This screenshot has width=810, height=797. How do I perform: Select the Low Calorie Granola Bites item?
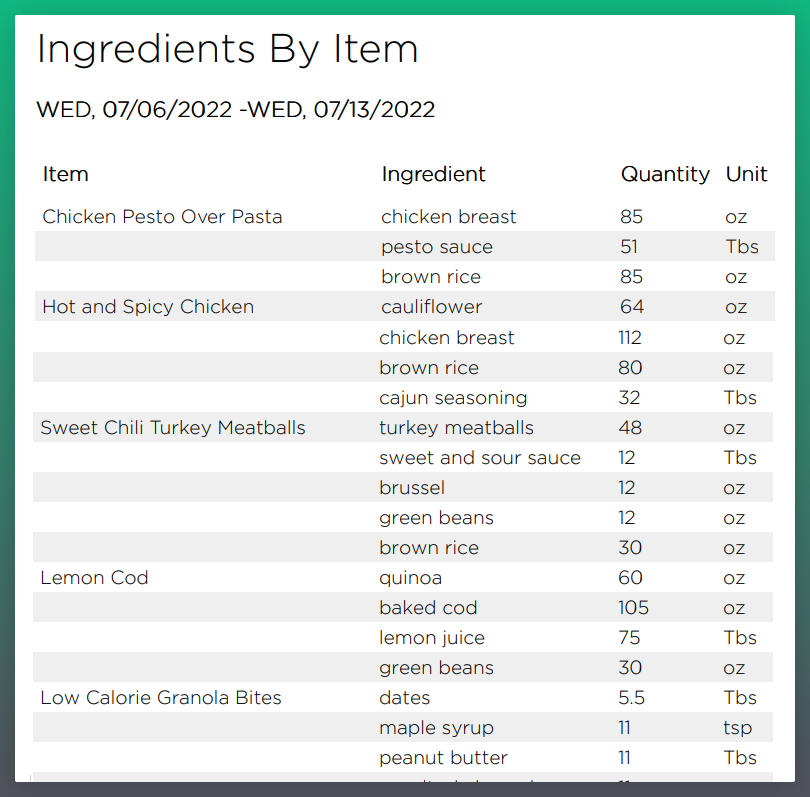pyautogui.click(x=161, y=698)
